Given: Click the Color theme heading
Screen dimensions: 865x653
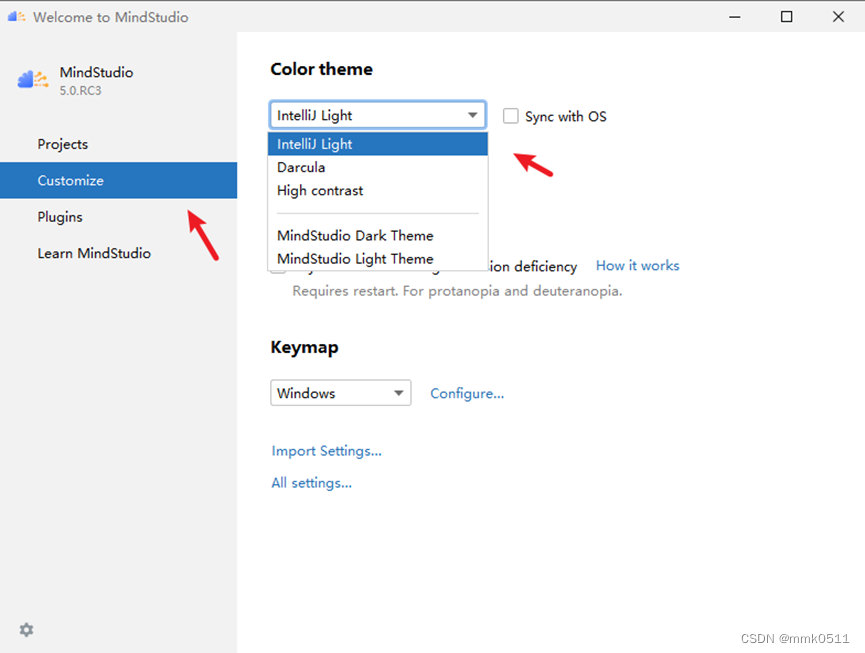Looking at the screenshot, I should tap(321, 69).
